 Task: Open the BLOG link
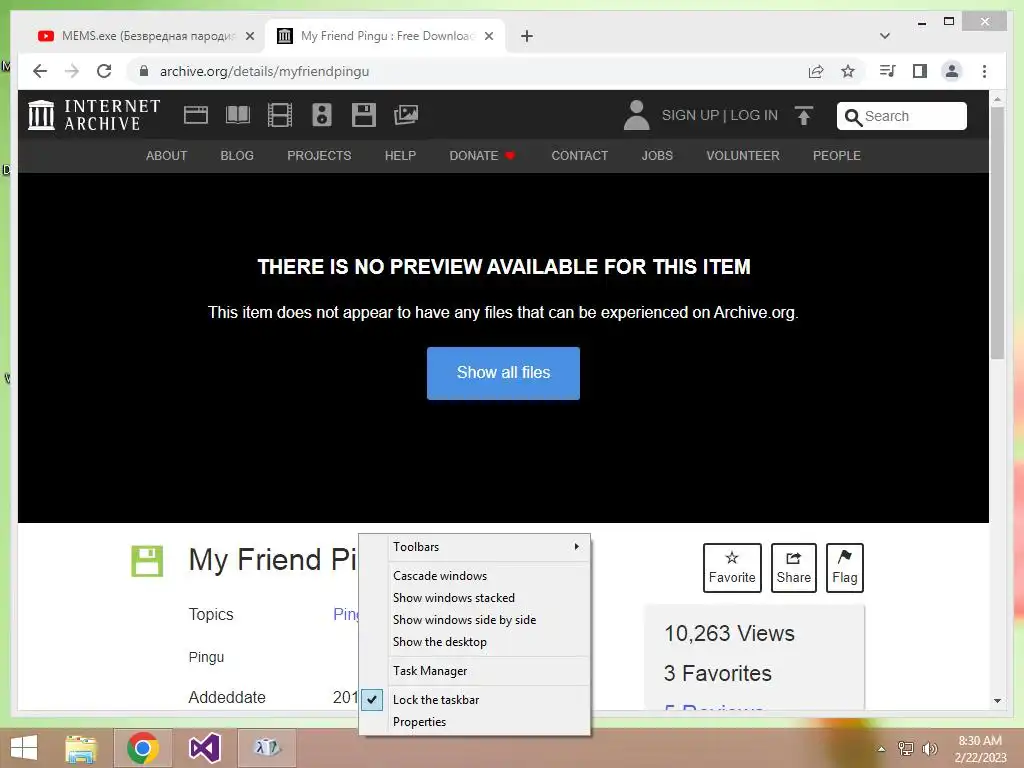[x=237, y=155]
